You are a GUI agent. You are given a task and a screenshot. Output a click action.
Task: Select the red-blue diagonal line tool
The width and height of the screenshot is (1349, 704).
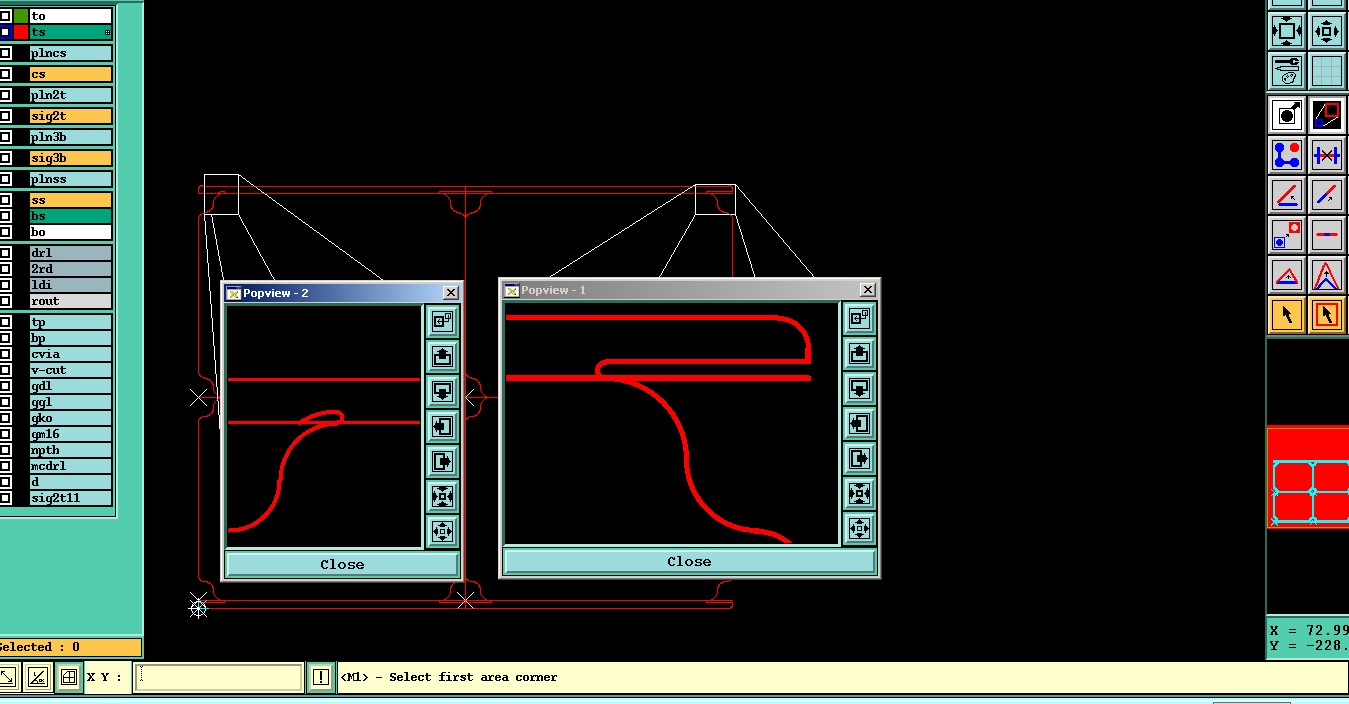pos(1327,194)
